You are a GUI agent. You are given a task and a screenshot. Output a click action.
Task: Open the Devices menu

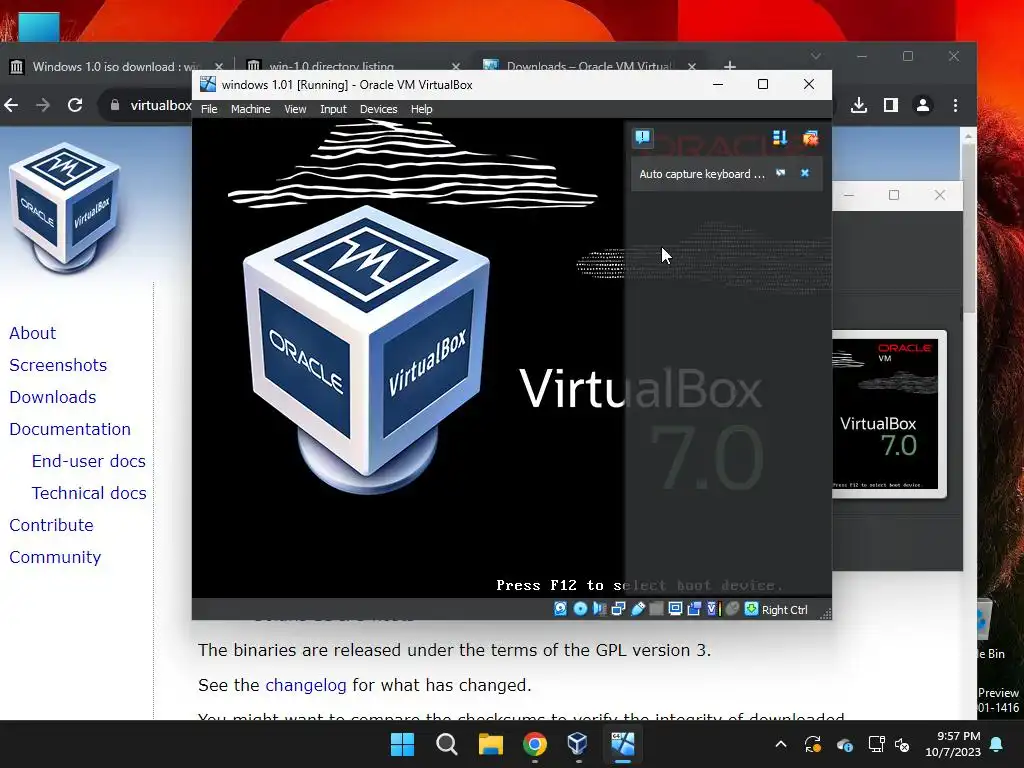(378, 109)
